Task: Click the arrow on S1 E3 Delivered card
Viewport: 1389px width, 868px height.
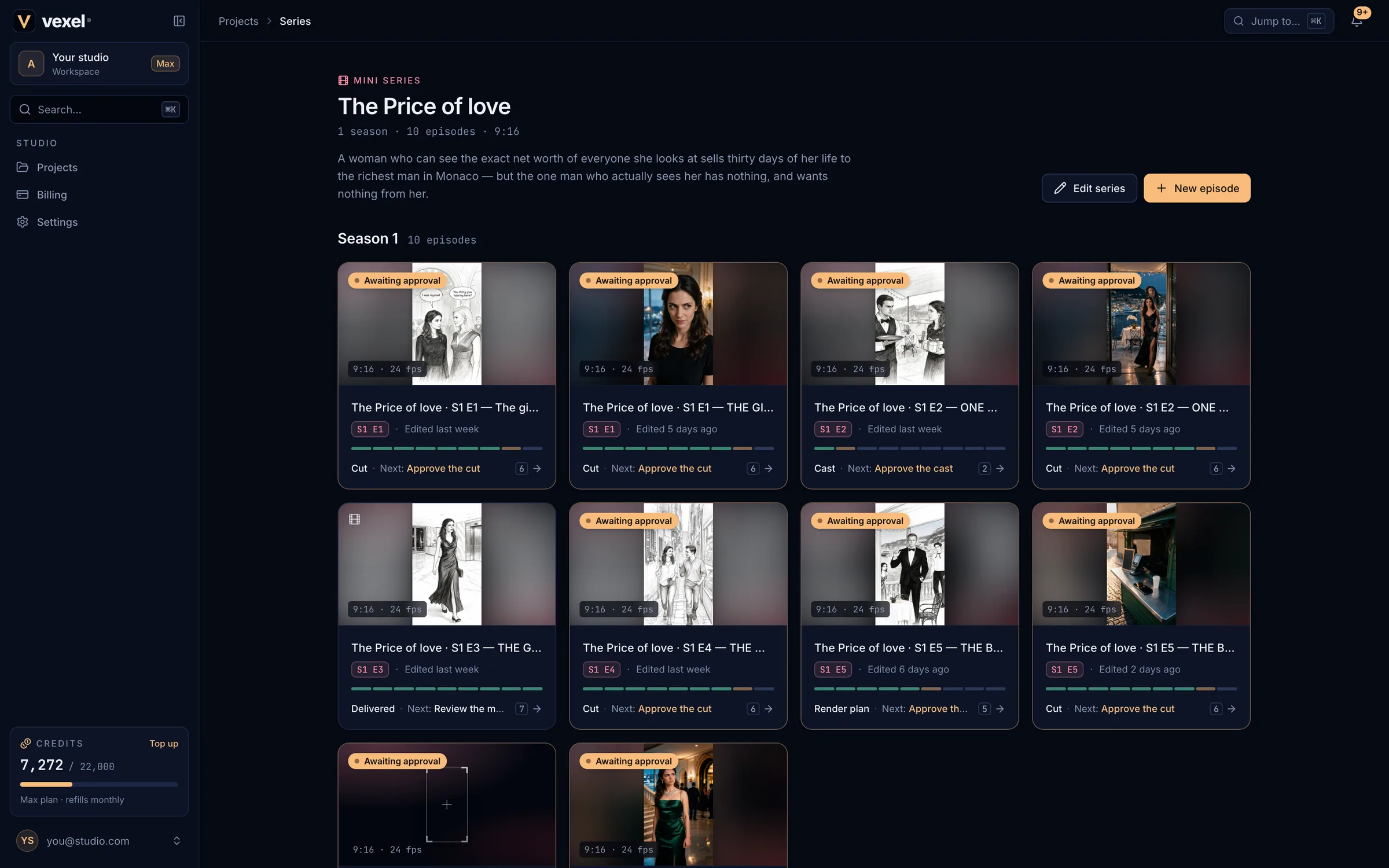Action: pos(537,708)
